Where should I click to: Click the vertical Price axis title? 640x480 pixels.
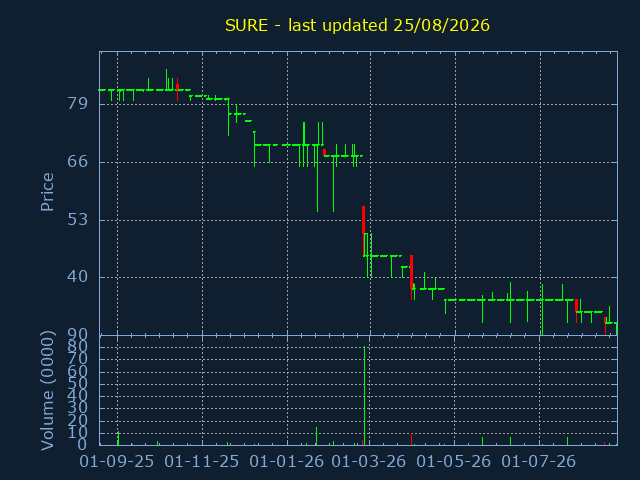coord(47,192)
